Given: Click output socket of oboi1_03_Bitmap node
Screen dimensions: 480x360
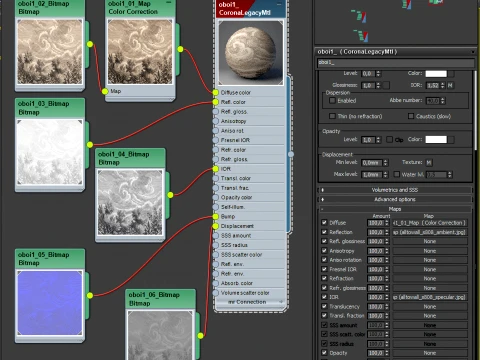Looking at the screenshot, I should point(90,144).
